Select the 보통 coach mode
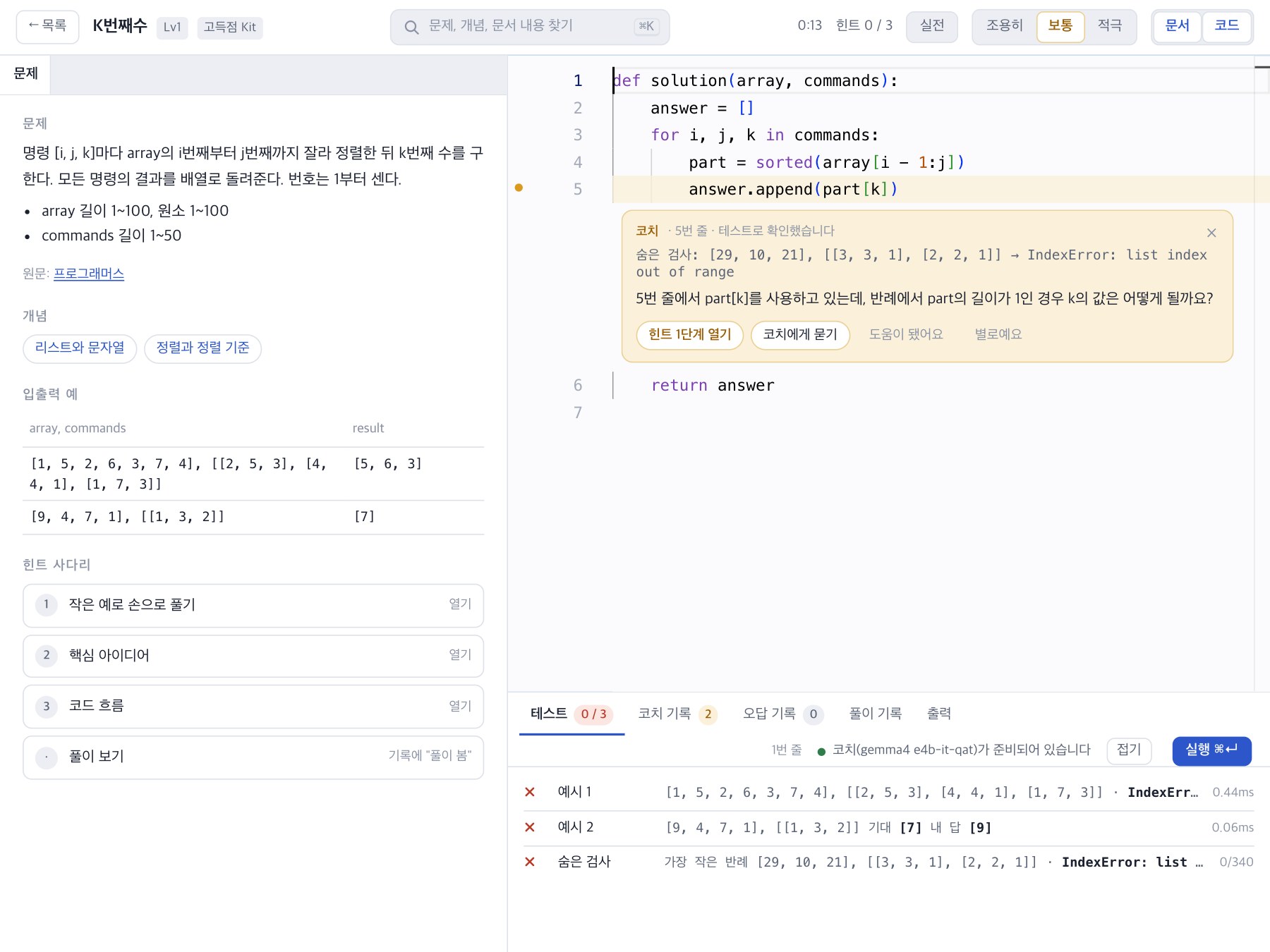Image resolution: width=1270 pixels, height=952 pixels. coord(1060,27)
